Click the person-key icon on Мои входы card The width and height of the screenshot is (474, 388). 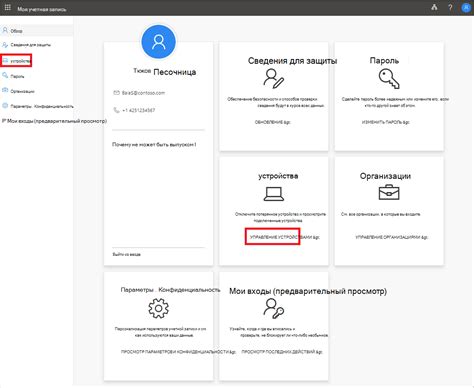pyautogui.click(x=274, y=308)
